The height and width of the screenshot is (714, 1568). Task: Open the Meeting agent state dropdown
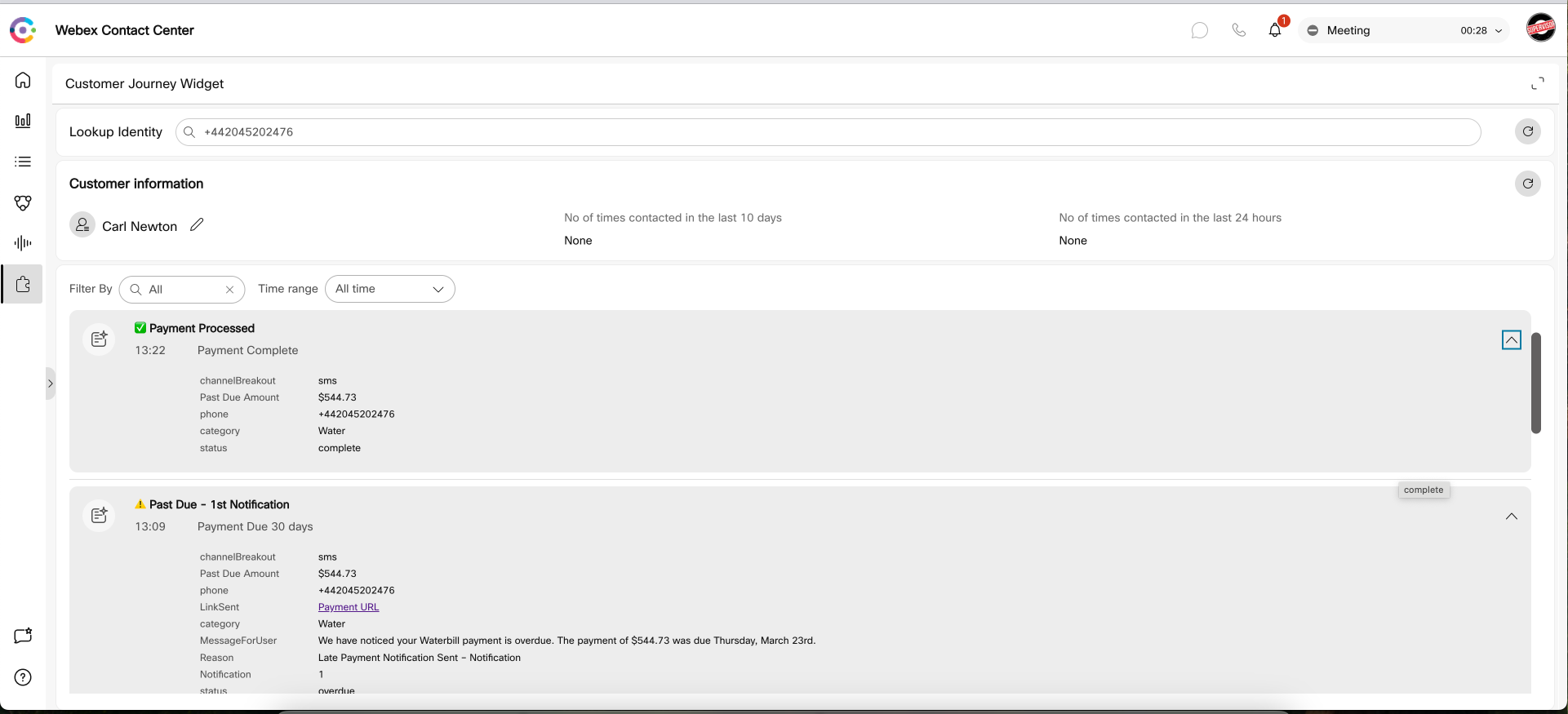pos(1404,30)
